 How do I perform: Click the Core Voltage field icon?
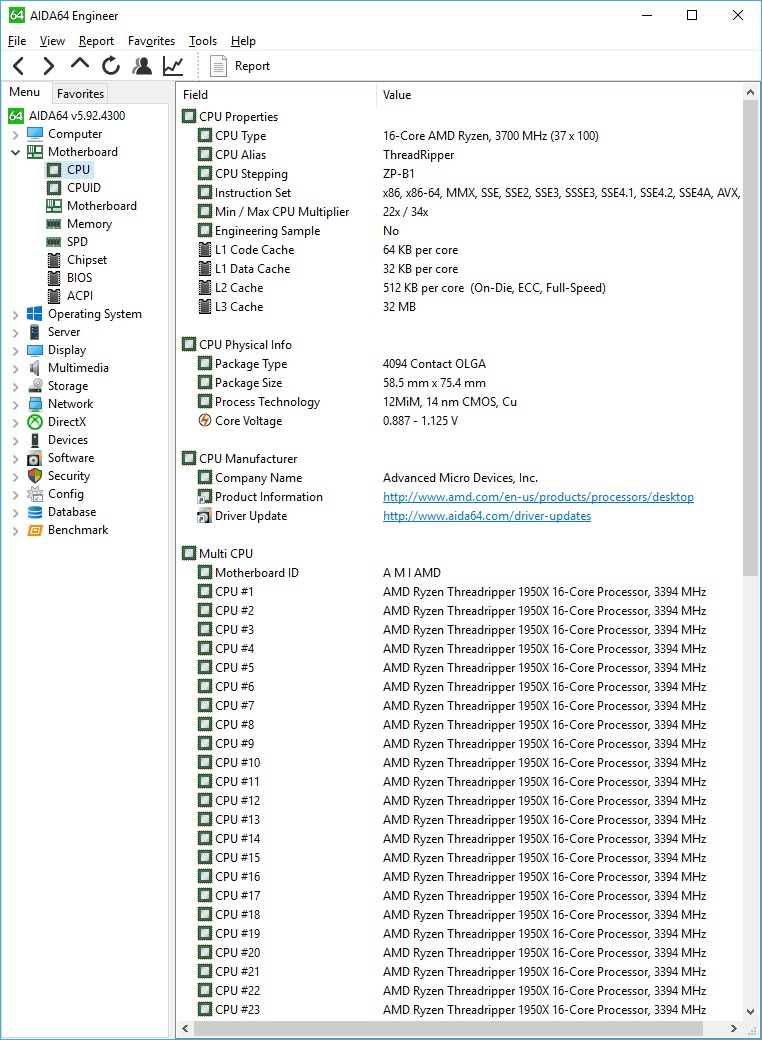(205, 421)
